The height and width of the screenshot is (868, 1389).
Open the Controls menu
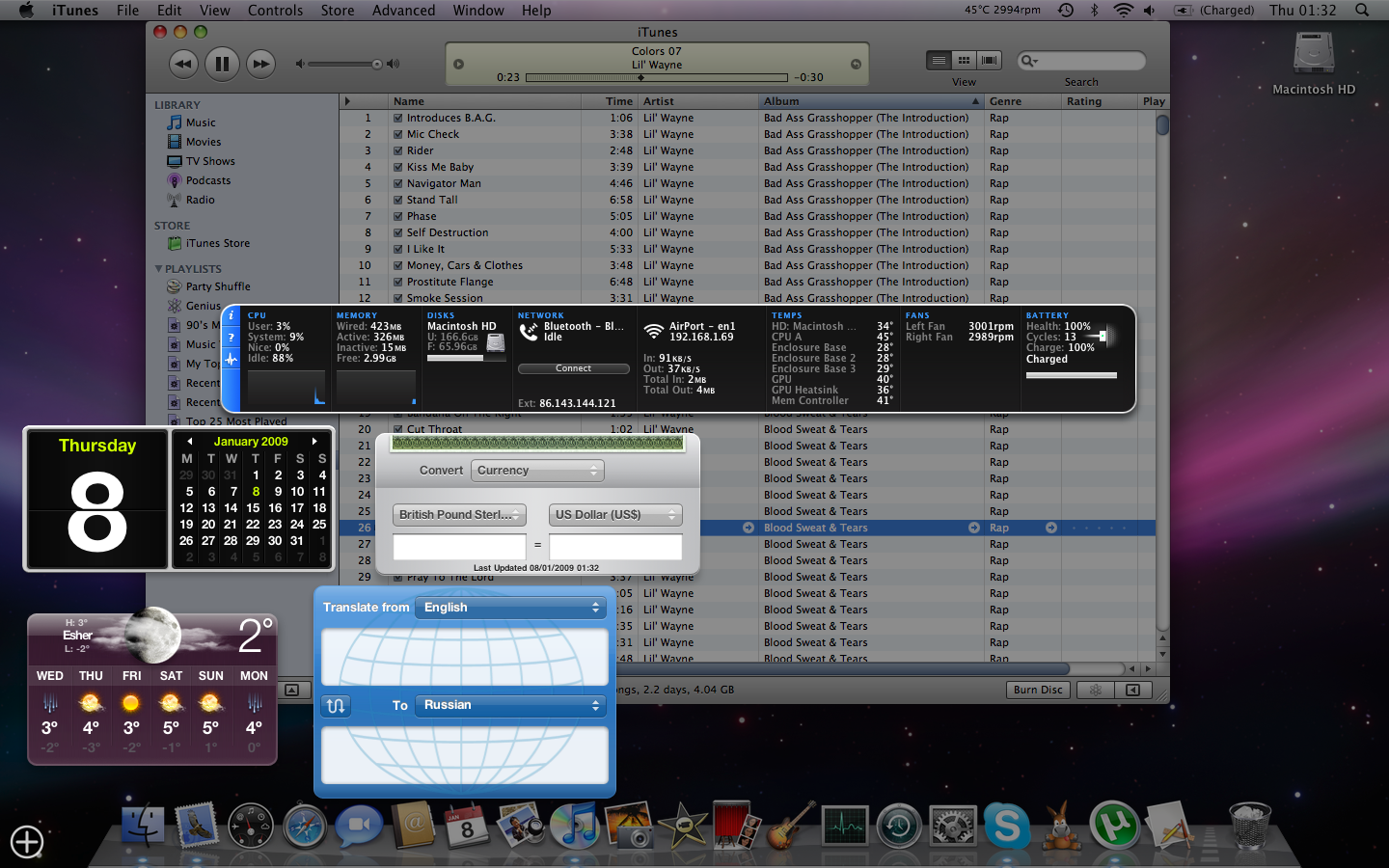coord(275,11)
